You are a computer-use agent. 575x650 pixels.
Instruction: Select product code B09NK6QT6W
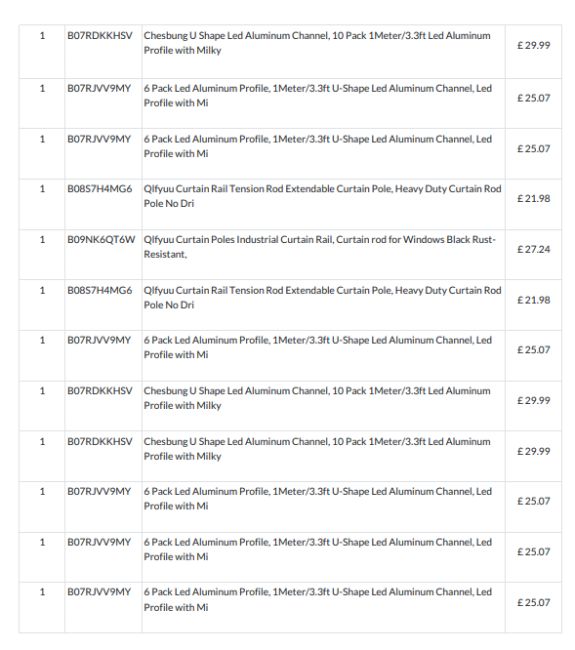pyautogui.click(x=101, y=240)
